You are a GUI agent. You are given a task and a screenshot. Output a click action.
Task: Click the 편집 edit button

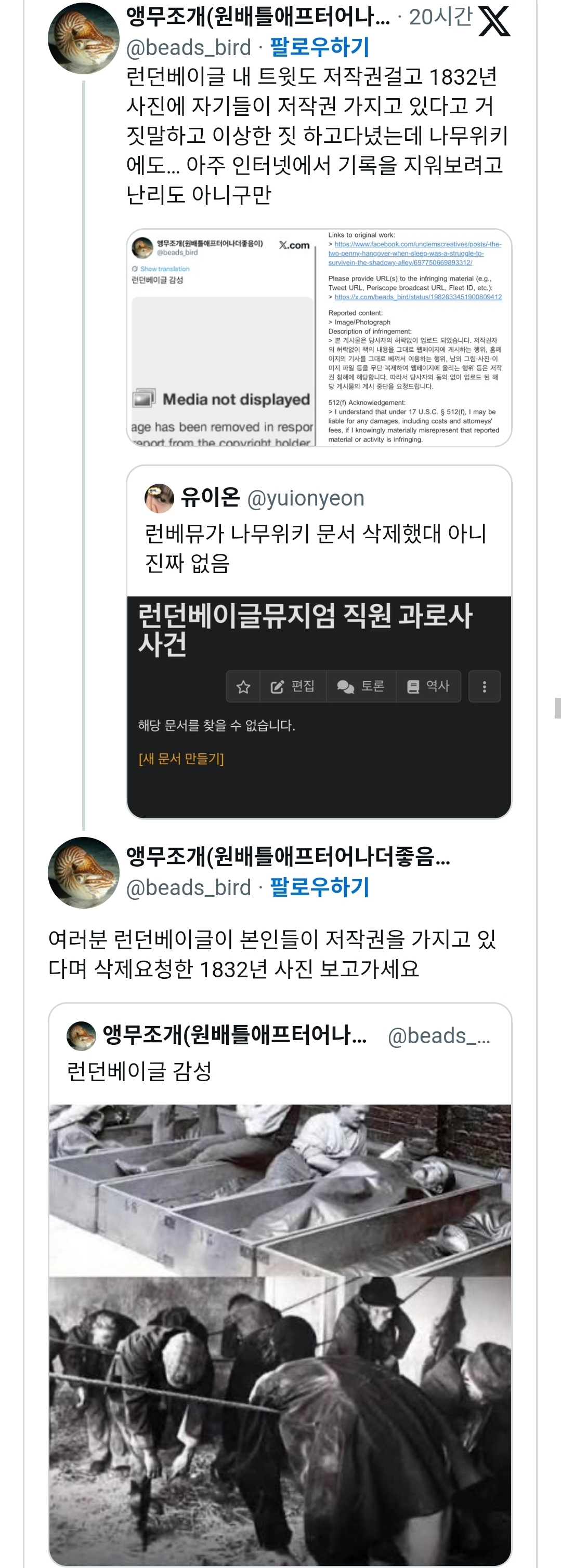[x=293, y=687]
